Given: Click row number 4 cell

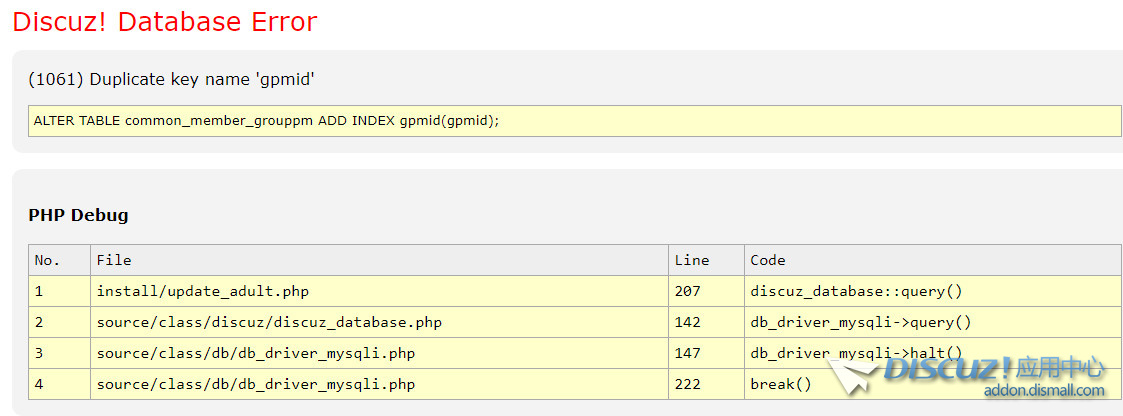Looking at the screenshot, I should 59,384.
